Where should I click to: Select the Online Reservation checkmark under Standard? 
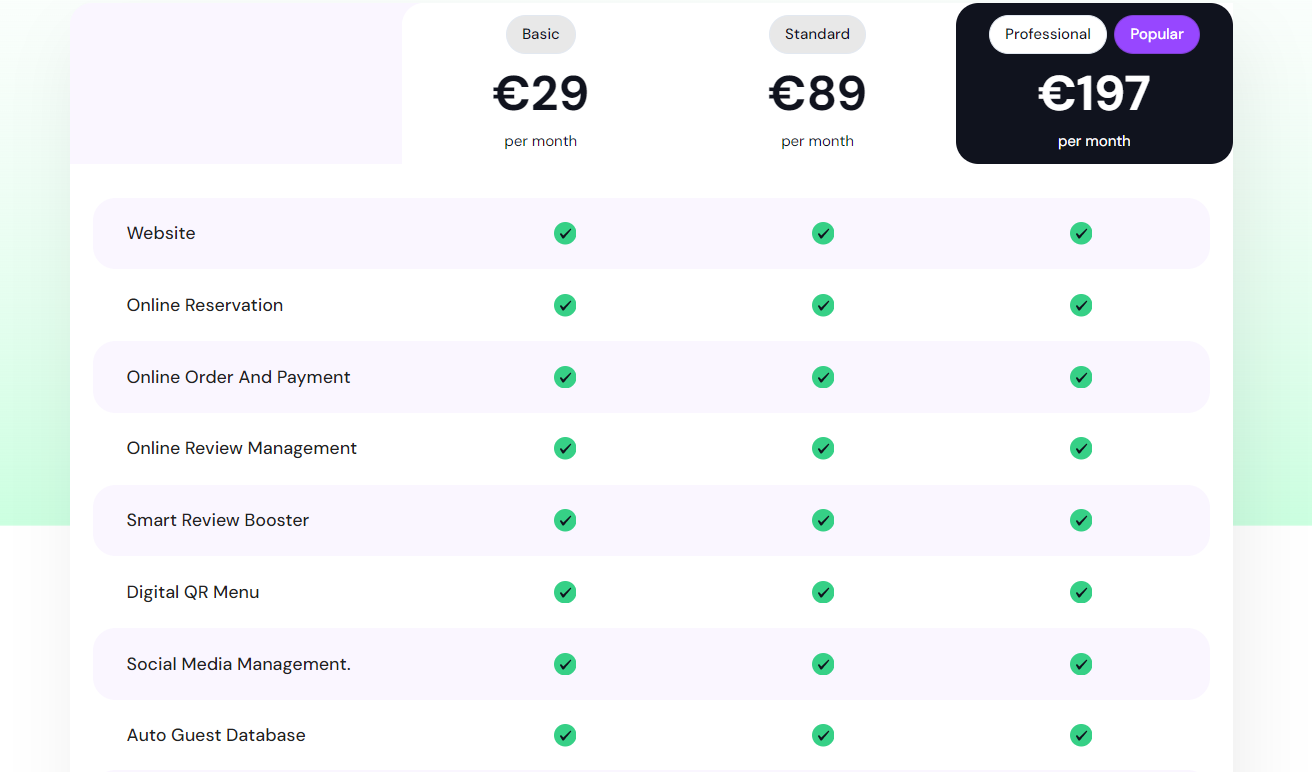(822, 305)
